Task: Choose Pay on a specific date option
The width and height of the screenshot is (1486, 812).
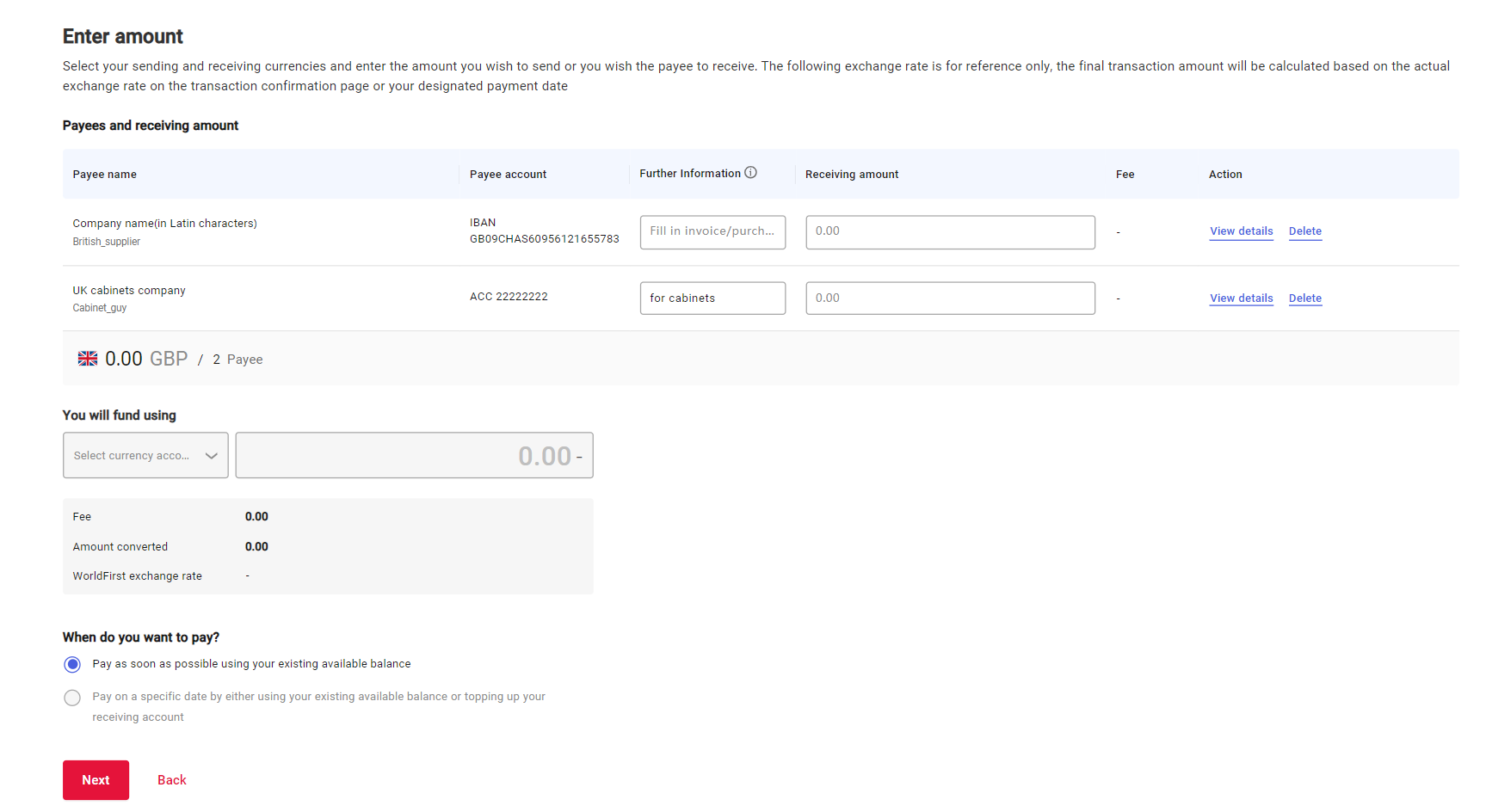Action: pyautogui.click(x=73, y=698)
